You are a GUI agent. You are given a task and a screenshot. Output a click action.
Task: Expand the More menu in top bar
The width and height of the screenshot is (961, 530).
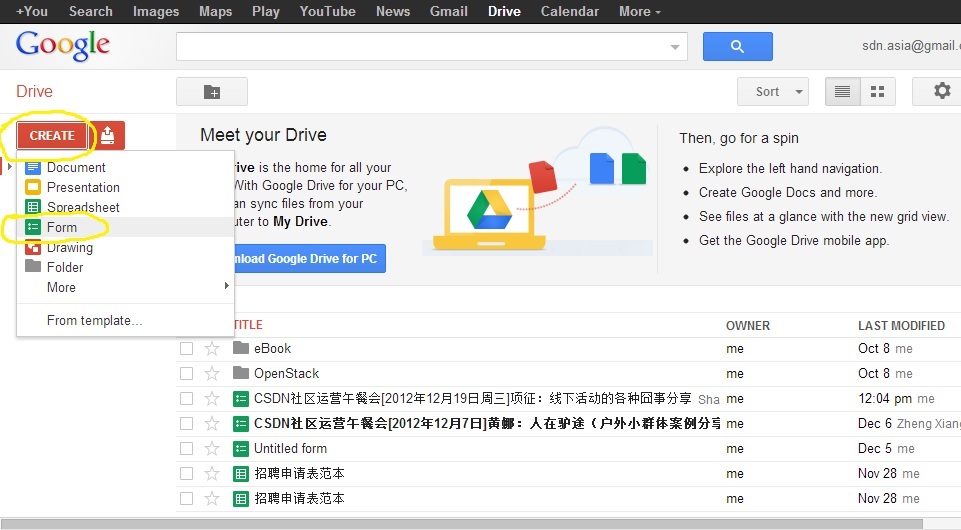point(640,12)
